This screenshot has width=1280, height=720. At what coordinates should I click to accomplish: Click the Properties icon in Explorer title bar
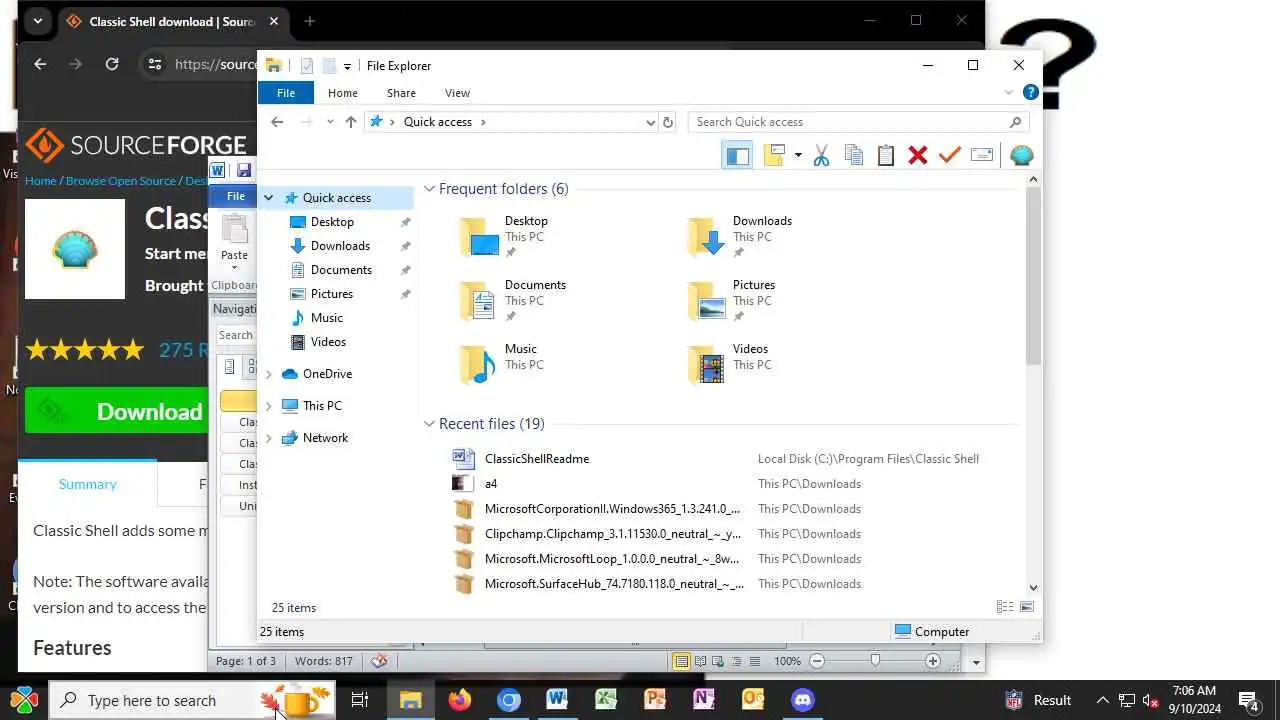pos(307,66)
